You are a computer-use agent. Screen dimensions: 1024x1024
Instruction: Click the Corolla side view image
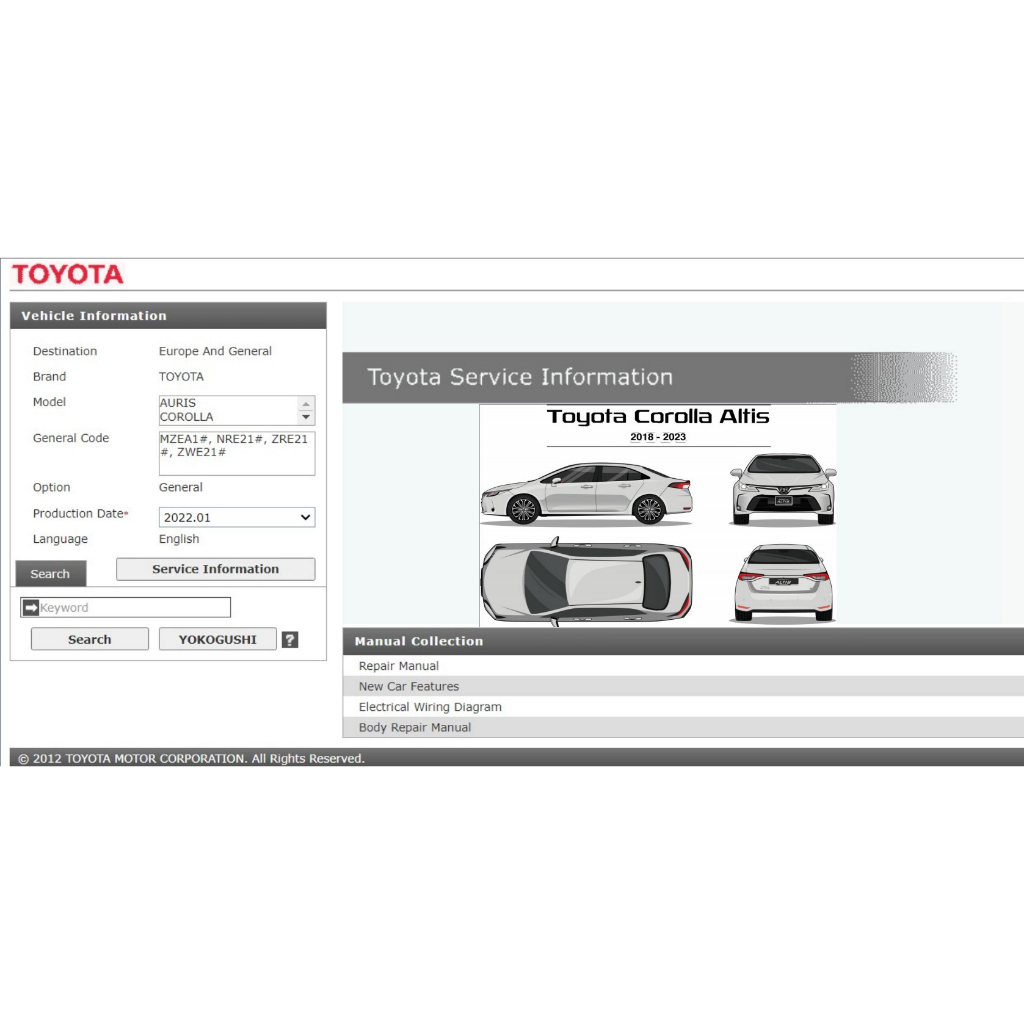point(586,493)
